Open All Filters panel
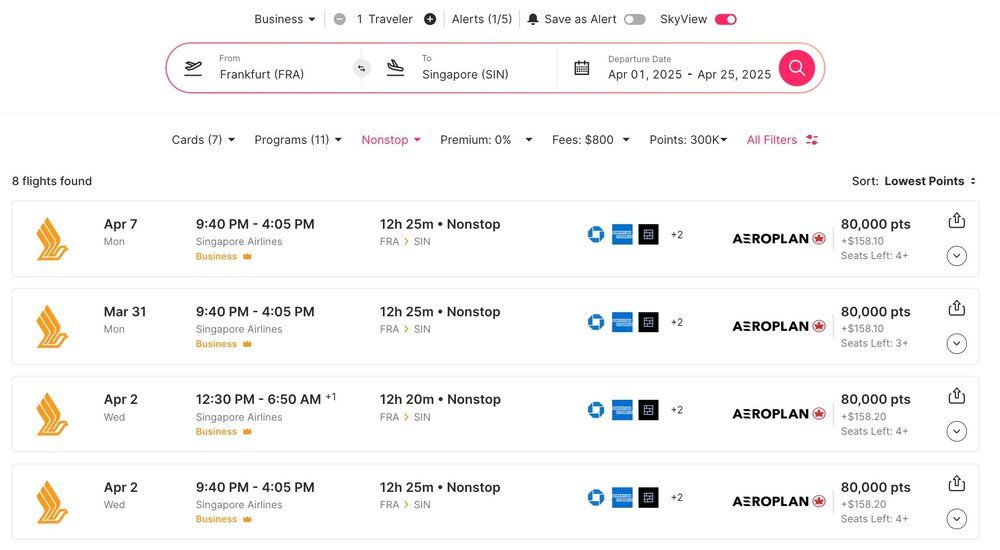This screenshot has width=1000, height=550. coord(782,140)
